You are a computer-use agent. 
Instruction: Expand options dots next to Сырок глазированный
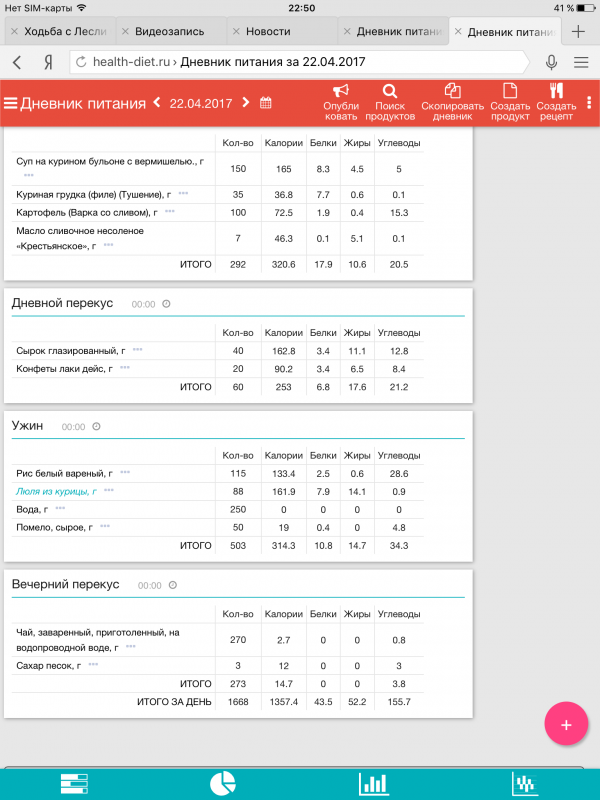pos(137,350)
